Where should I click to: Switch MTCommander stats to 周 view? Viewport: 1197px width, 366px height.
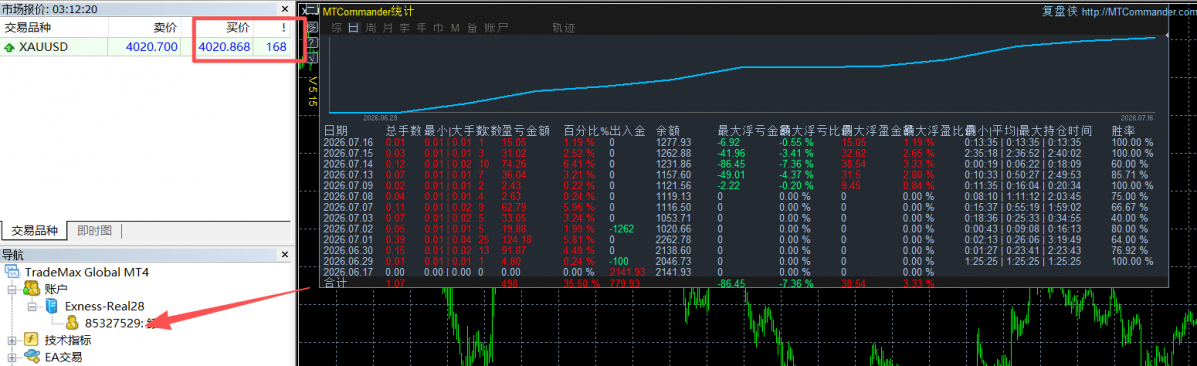tap(371, 28)
